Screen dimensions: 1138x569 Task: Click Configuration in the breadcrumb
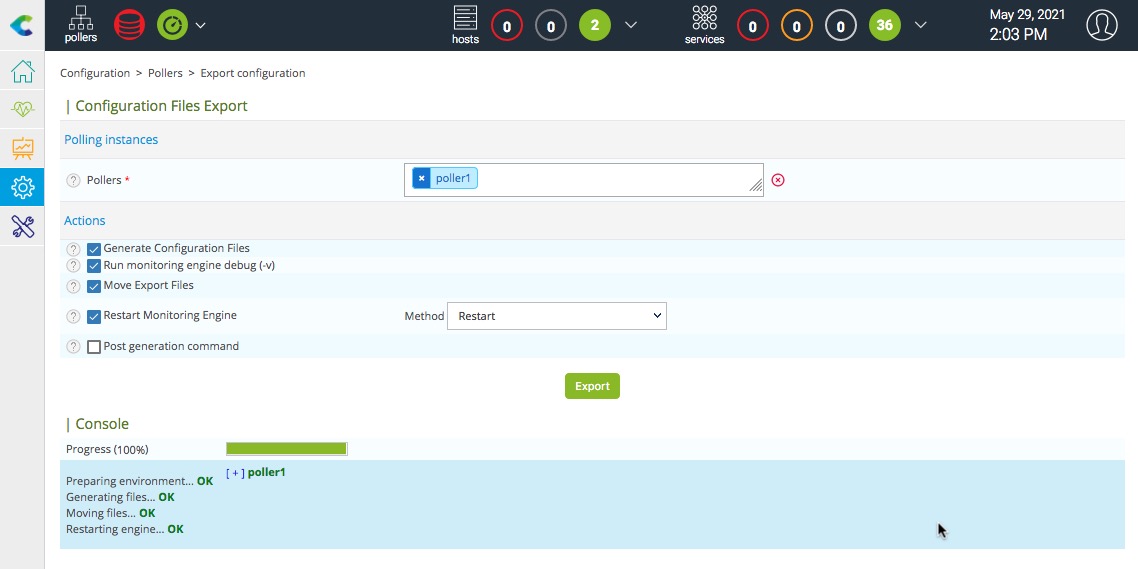click(95, 73)
